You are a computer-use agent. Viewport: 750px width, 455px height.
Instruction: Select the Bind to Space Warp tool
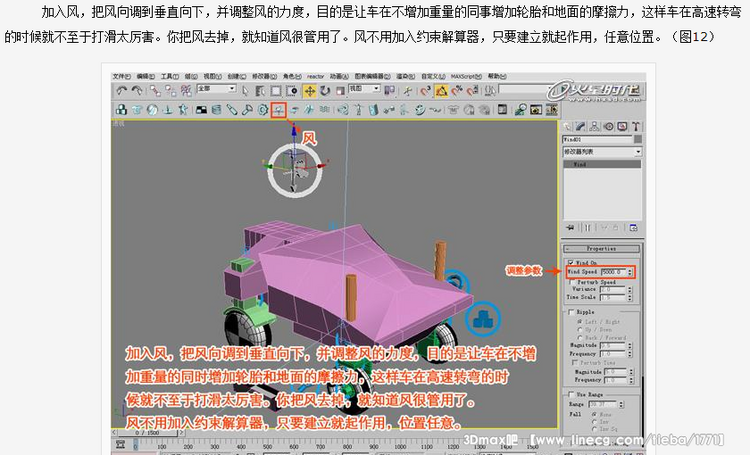click(x=186, y=90)
